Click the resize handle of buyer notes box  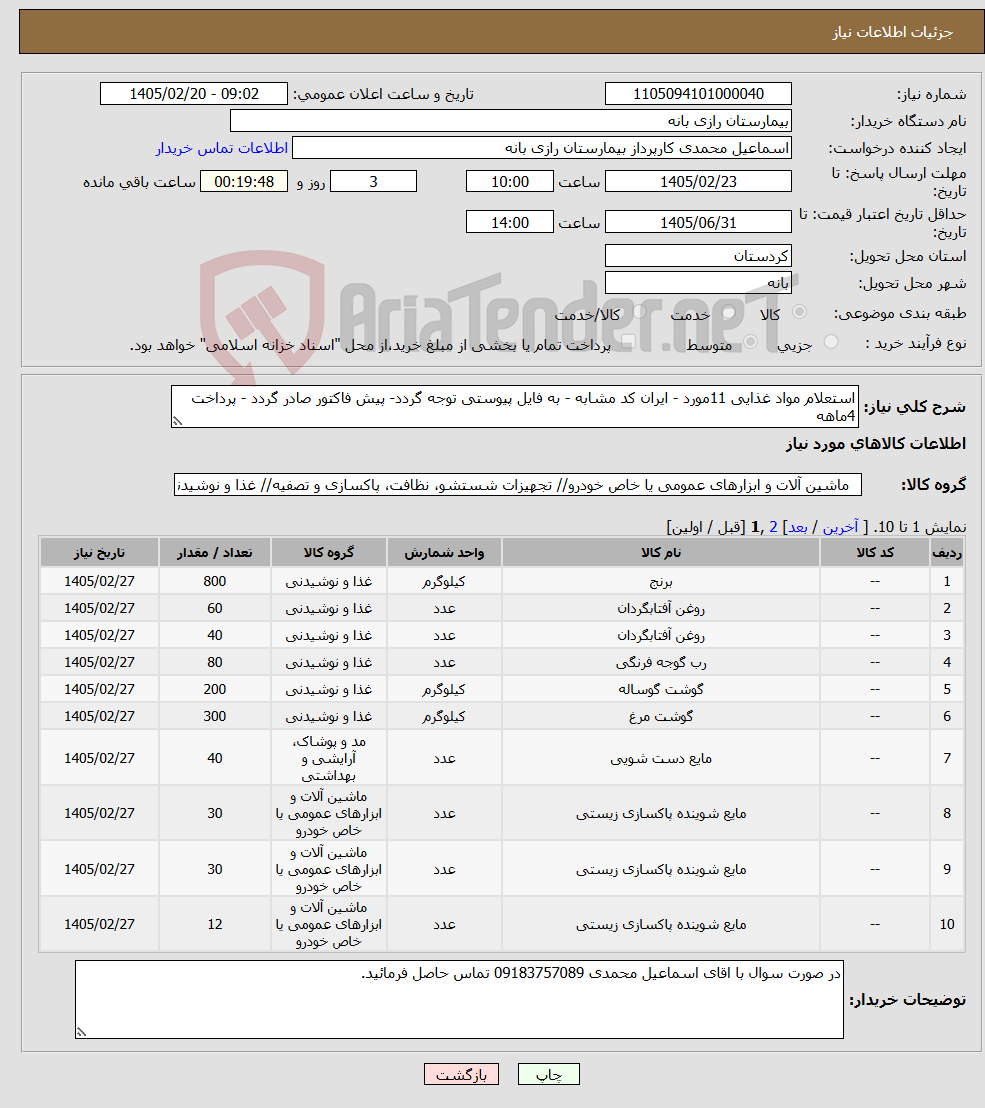point(81,1032)
